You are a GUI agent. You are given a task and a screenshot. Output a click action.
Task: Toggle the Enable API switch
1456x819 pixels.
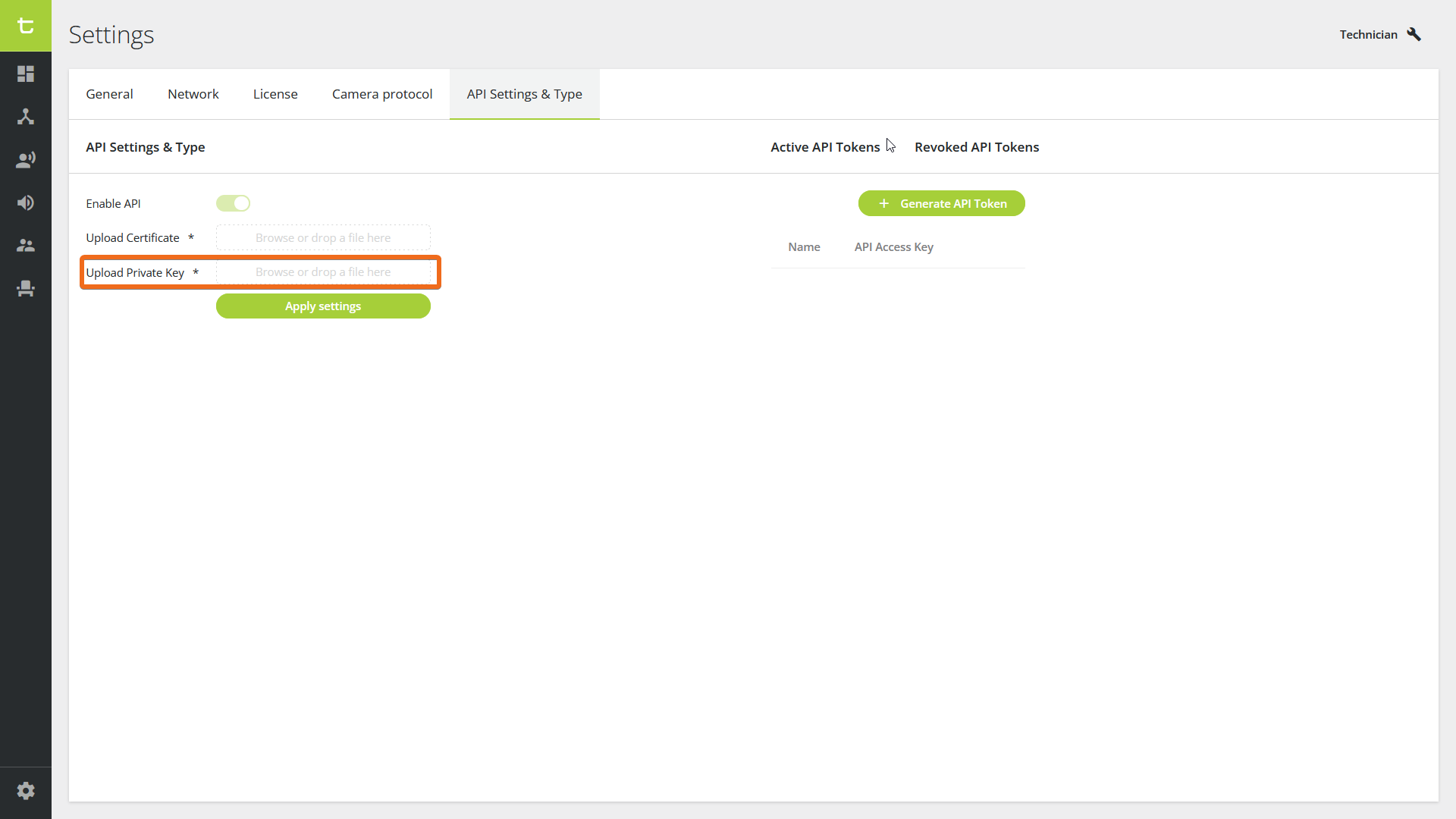click(x=233, y=203)
